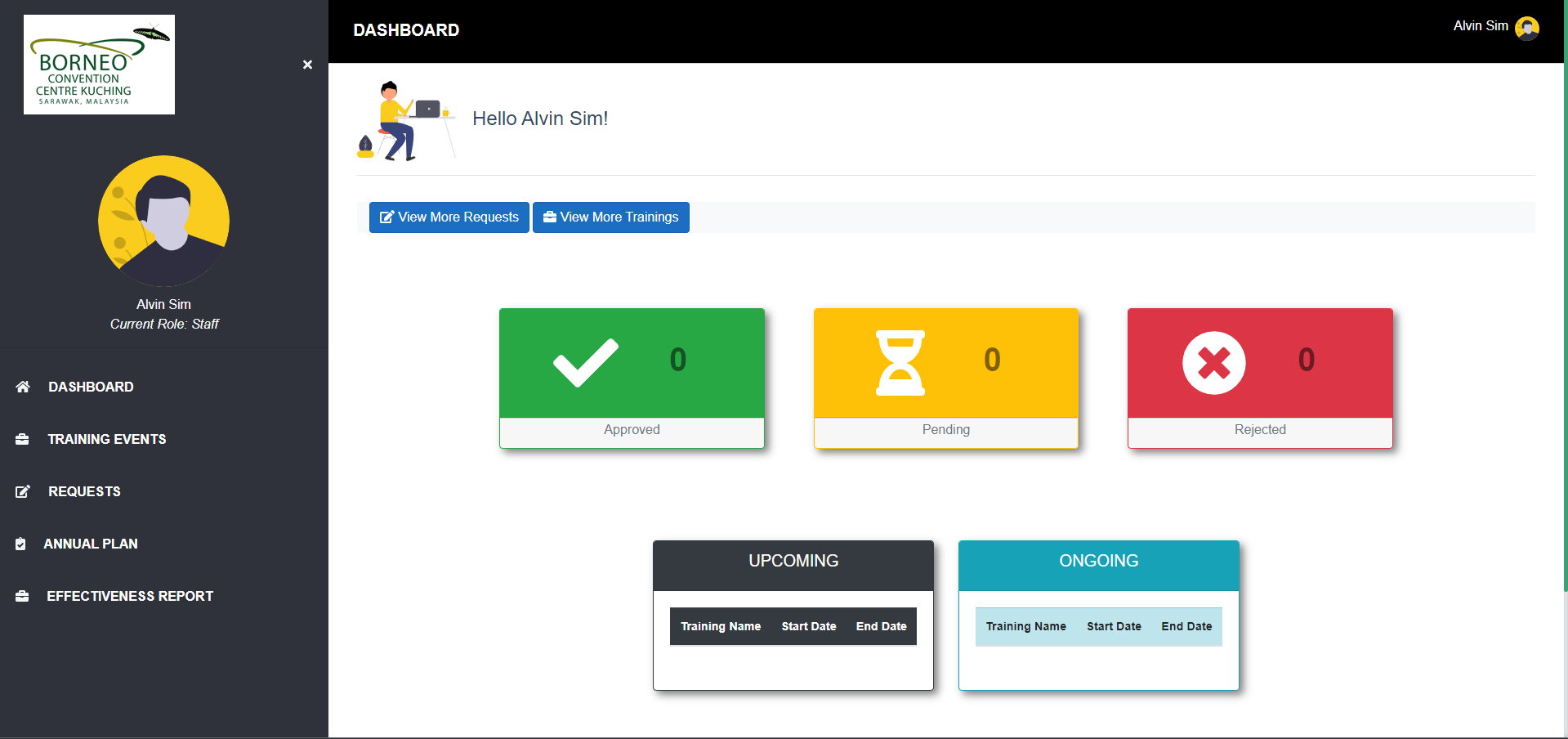The height and width of the screenshot is (739, 1568).
Task: Click the red X Rejected icon
Action: pos(1213,362)
